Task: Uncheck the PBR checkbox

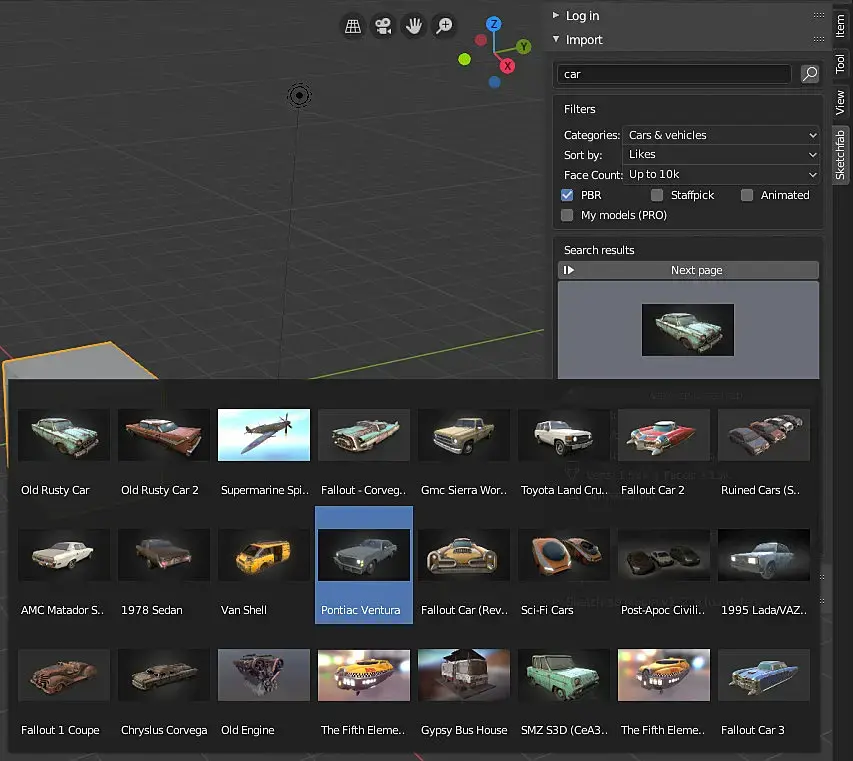Action: click(x=568, y=195)
